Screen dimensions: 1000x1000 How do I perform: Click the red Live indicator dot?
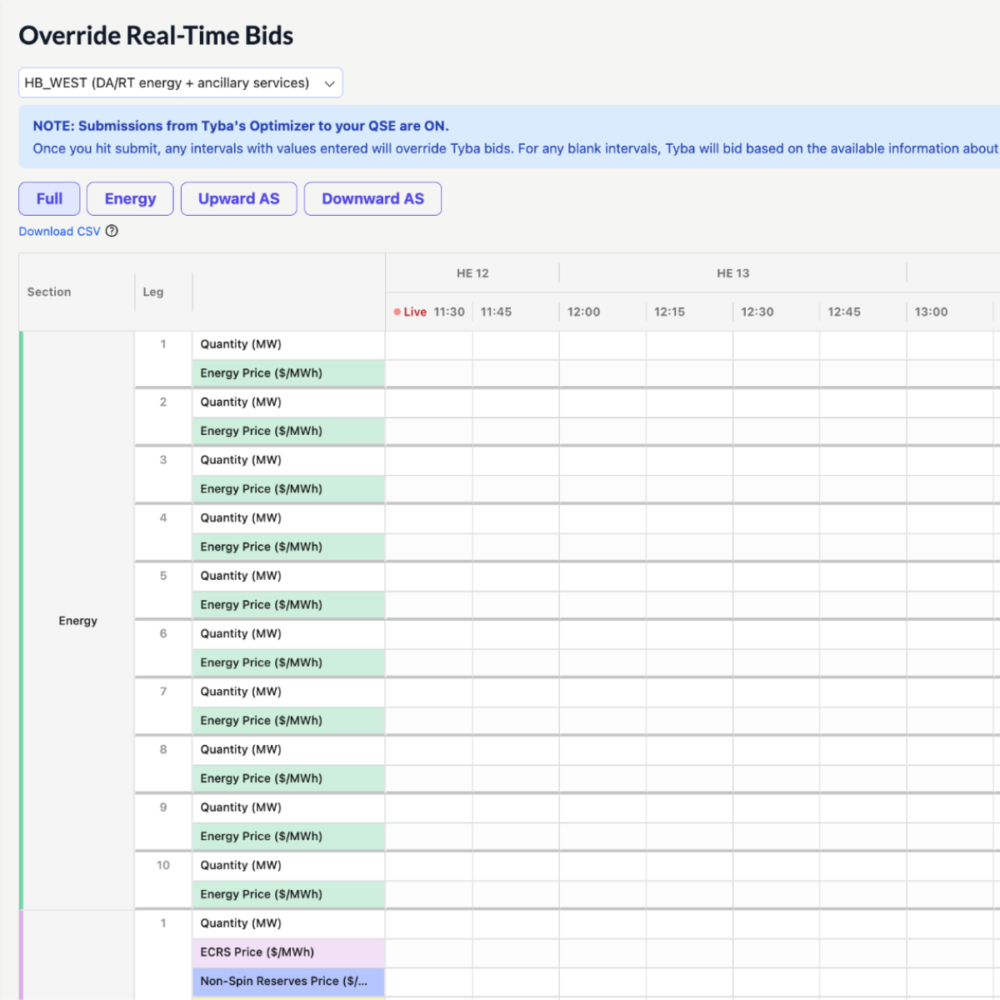pyautogui.click(x=398, y=311)
